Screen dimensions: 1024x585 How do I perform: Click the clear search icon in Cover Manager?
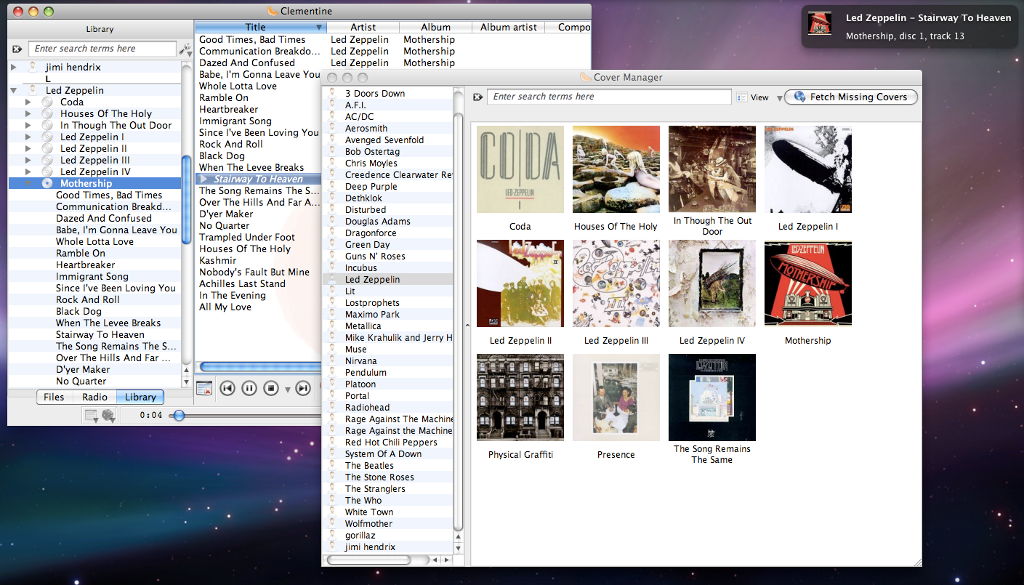[477, 97]
